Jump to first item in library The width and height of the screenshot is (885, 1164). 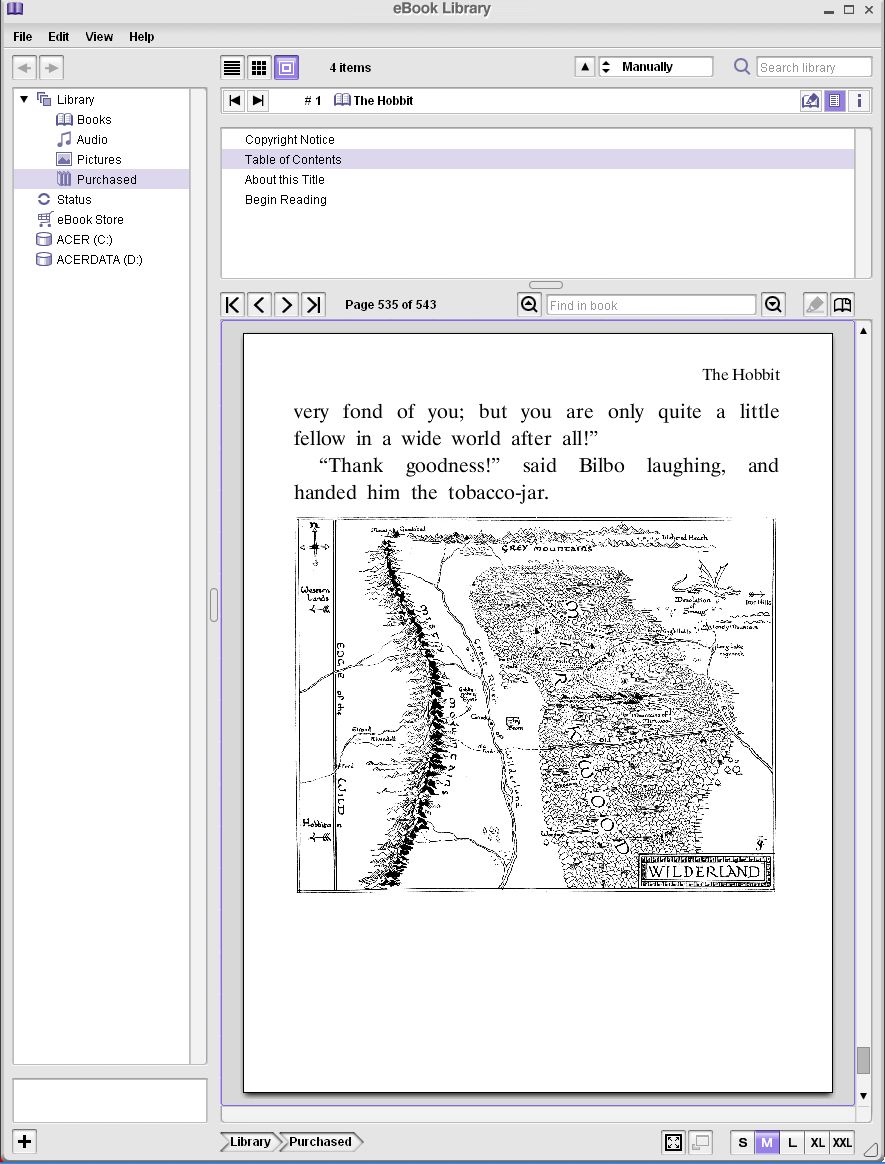[235, 100]
